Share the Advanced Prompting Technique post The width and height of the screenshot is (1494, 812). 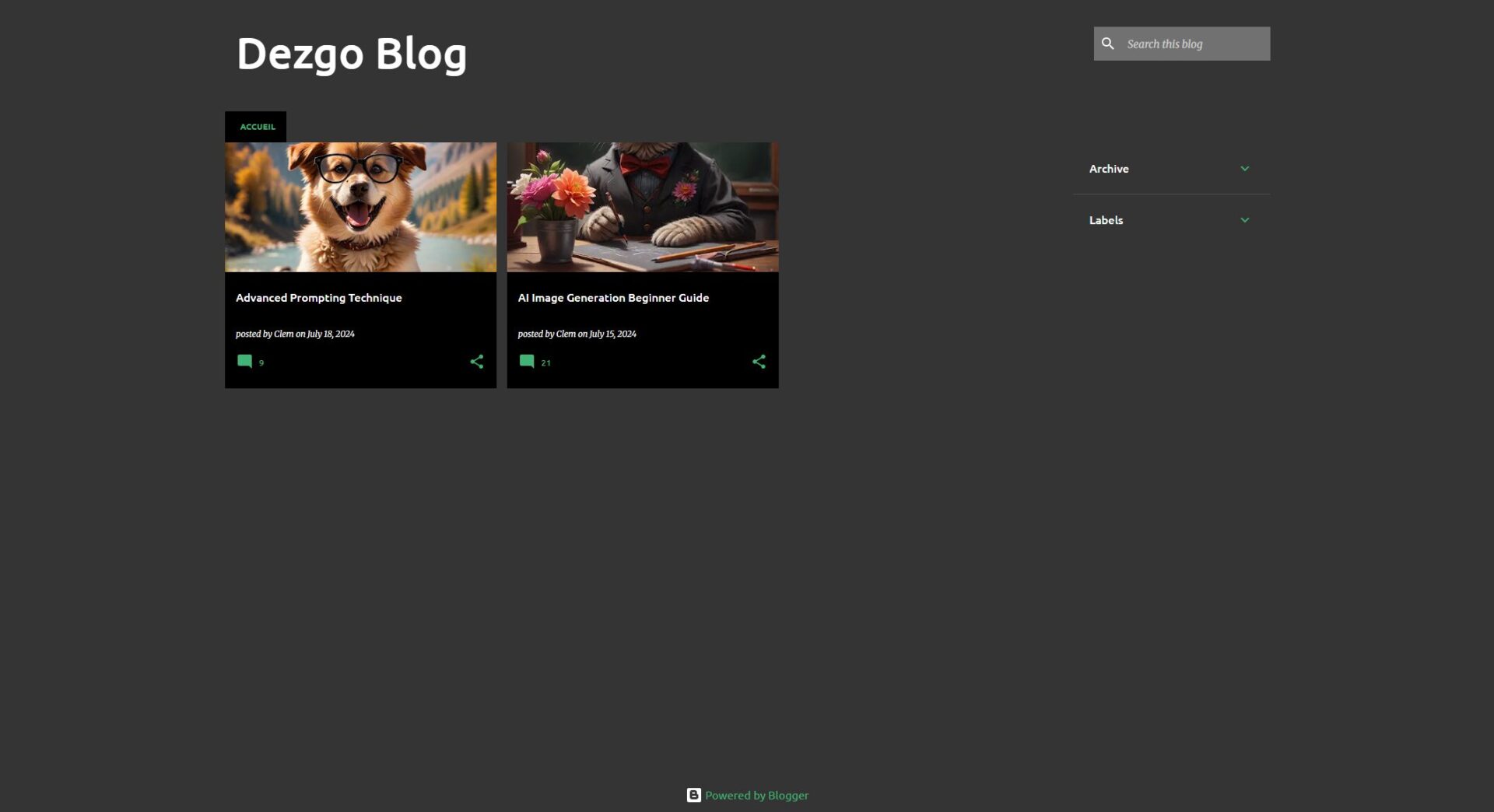(476, 362)
